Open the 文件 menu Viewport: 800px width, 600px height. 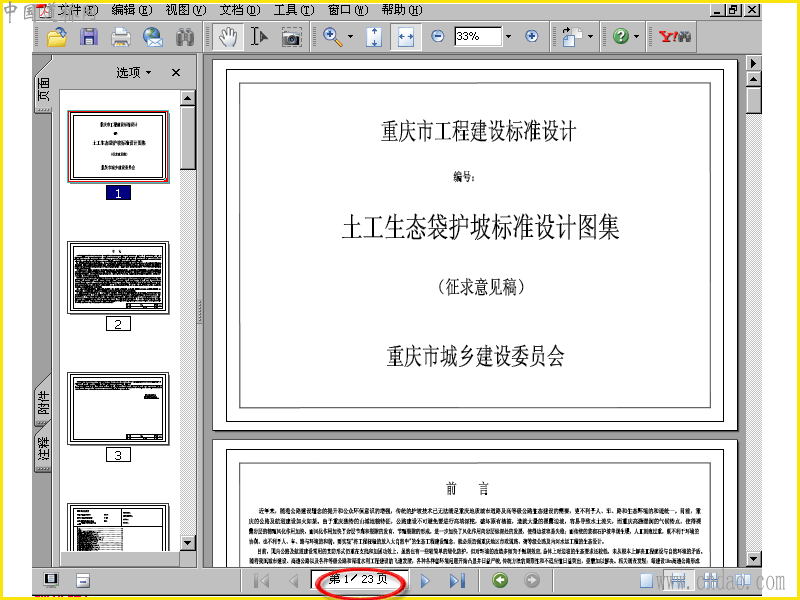pyautogui.click(x=77, y=10)
